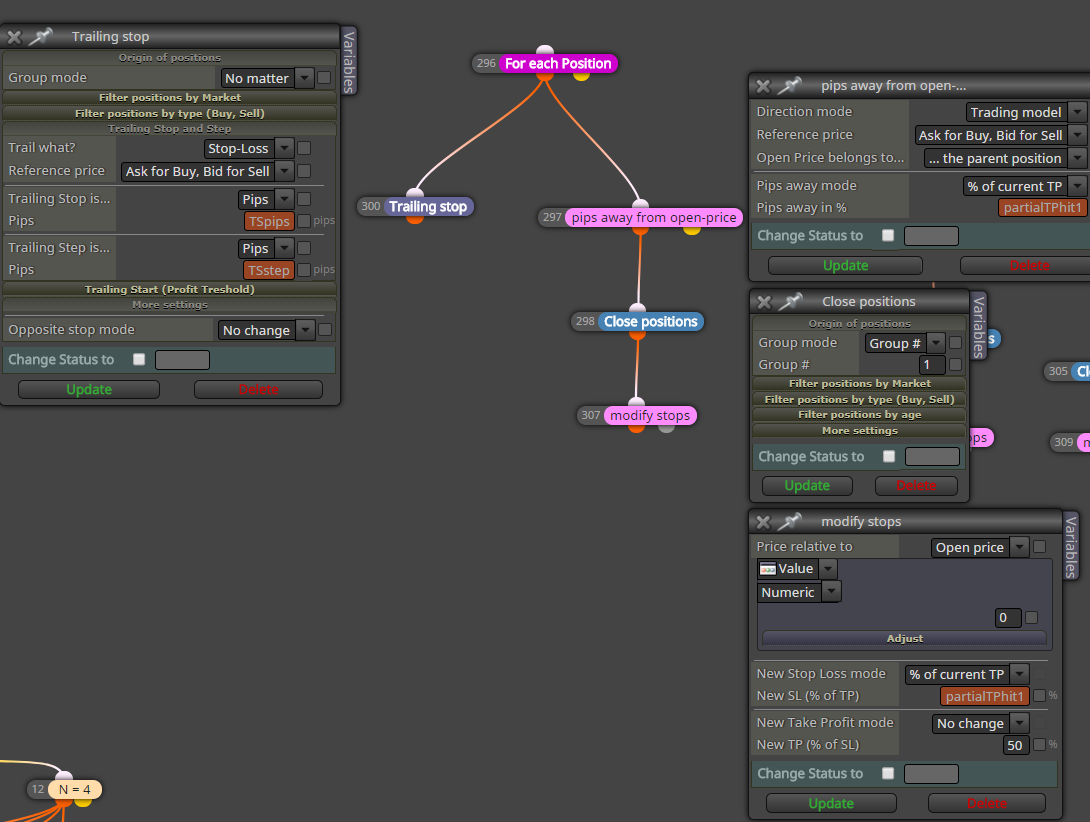
Task: Select the For each Position node
Action: 558,63
